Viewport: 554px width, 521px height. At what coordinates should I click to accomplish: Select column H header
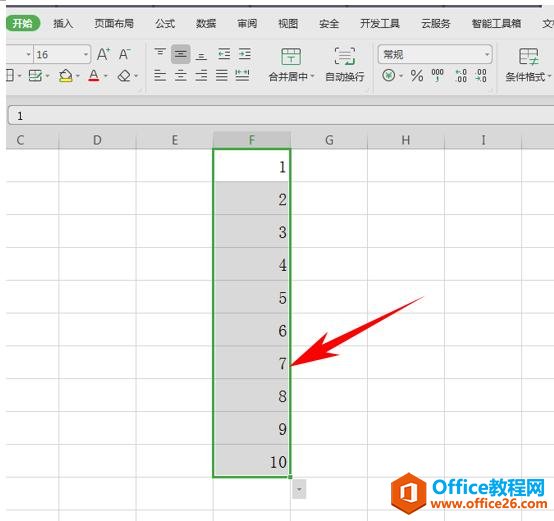click(x=406, y=140)
